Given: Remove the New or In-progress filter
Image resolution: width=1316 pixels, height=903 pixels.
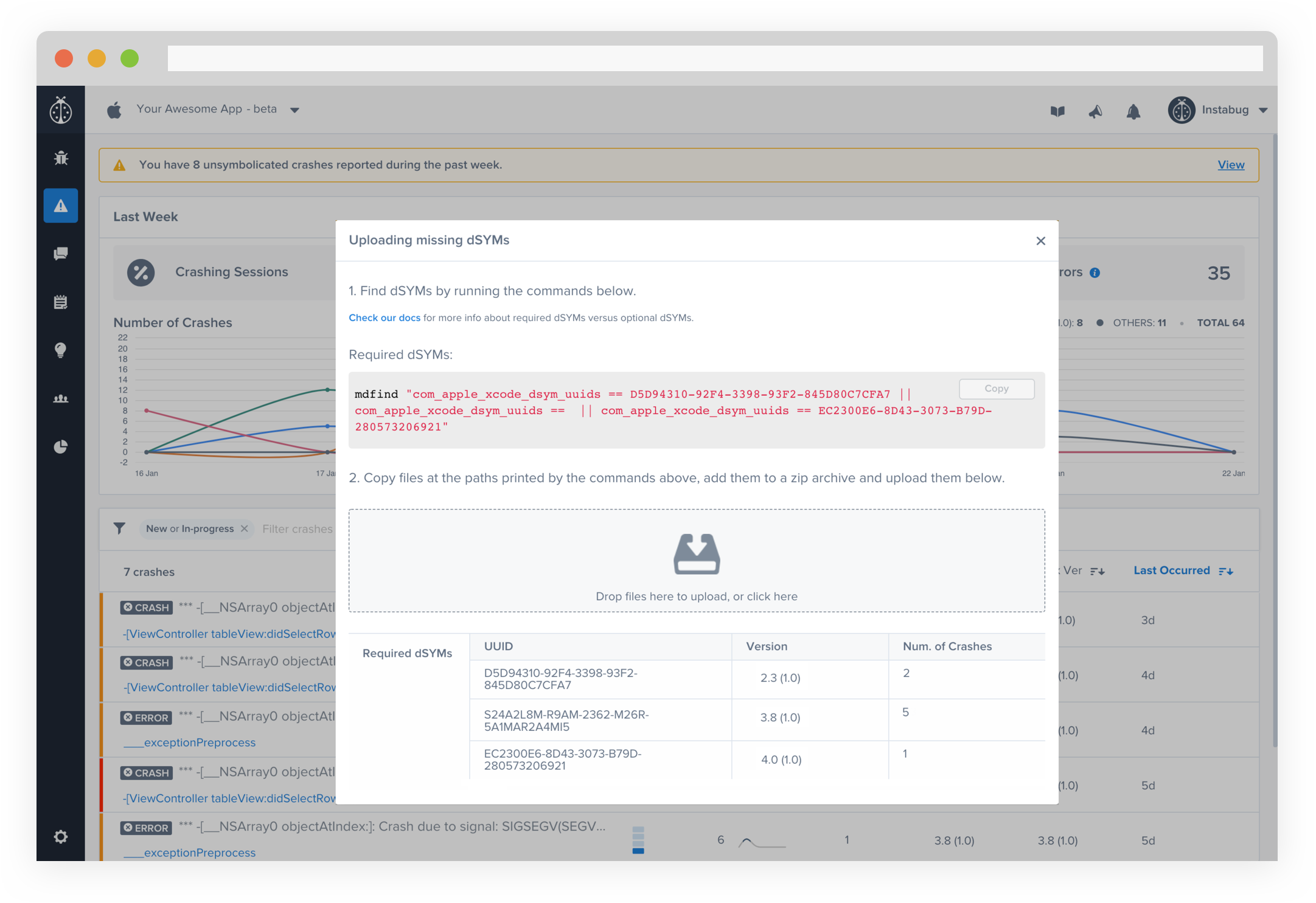Looking at the screenshot, I should click(x=244, y=528).
